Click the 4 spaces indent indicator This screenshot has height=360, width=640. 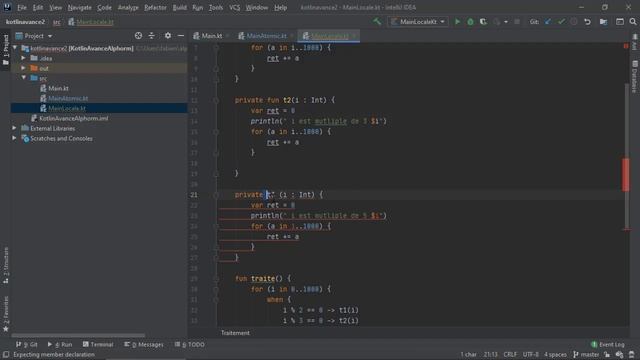point(555,355)
